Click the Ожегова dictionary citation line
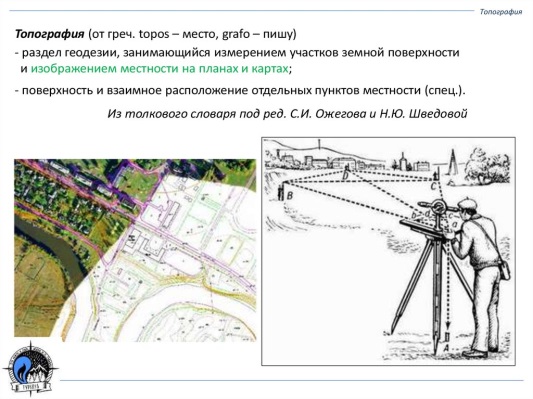The height and width of the screenshot is (399, 533). pos(287,114)
